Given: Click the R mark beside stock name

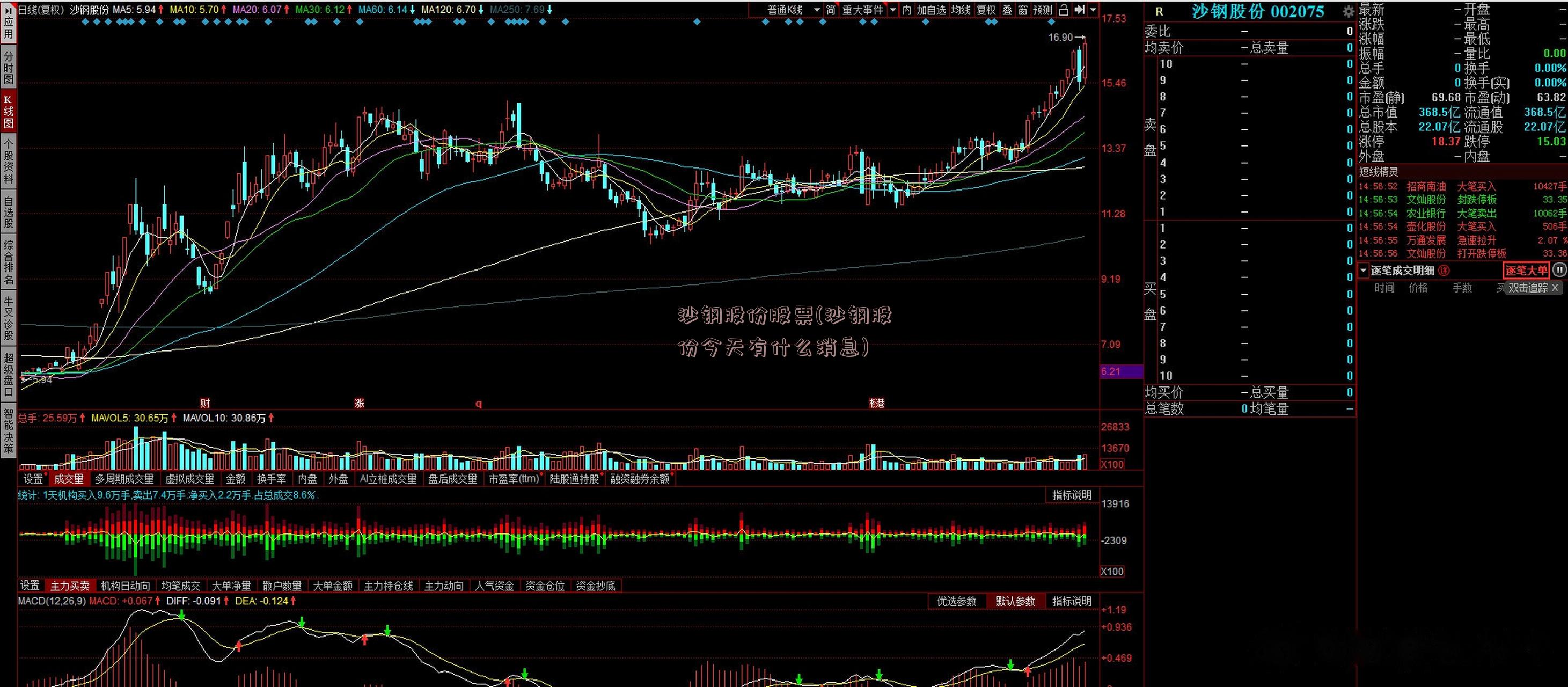Looking at the screenshot, I should [x=1159, y=12].
